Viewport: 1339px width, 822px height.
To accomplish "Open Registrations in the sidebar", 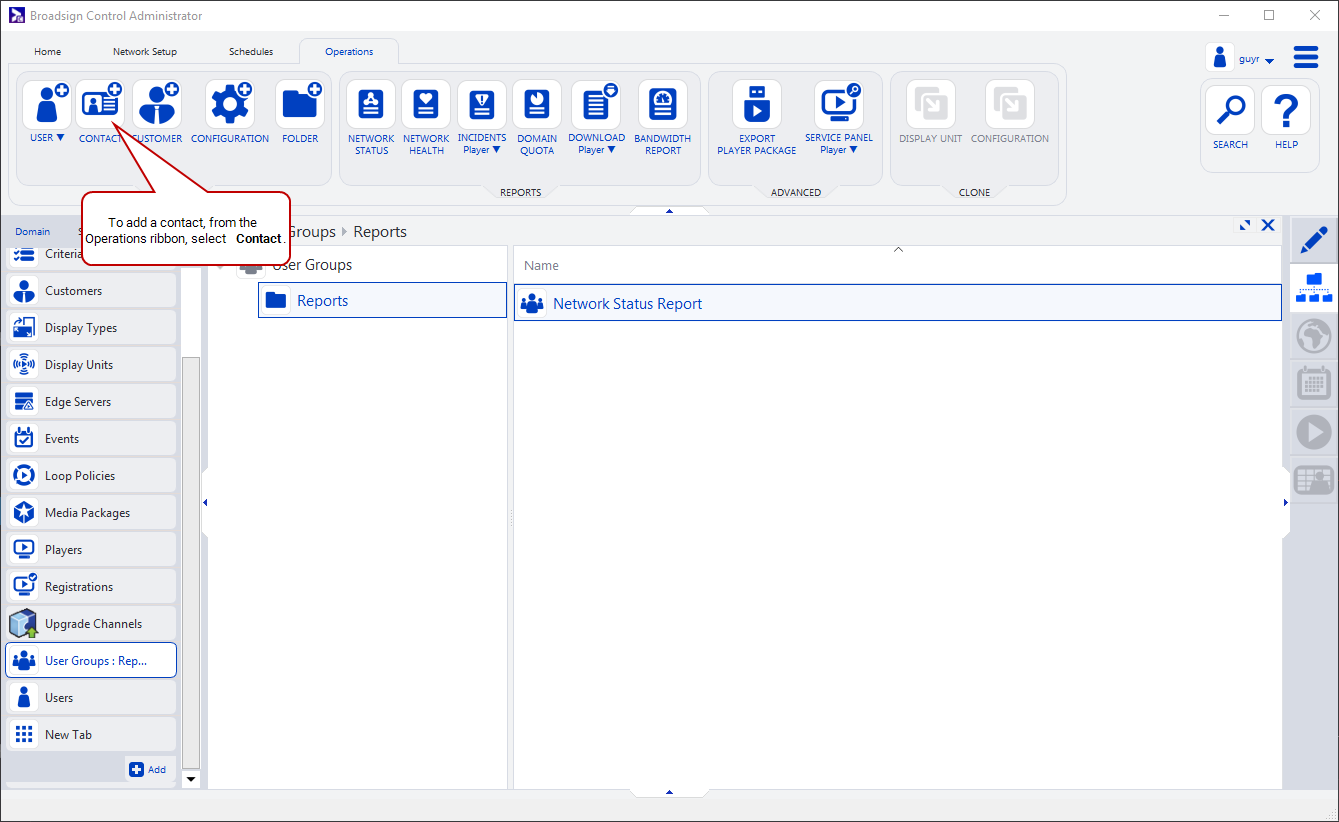I will point(91,587).
